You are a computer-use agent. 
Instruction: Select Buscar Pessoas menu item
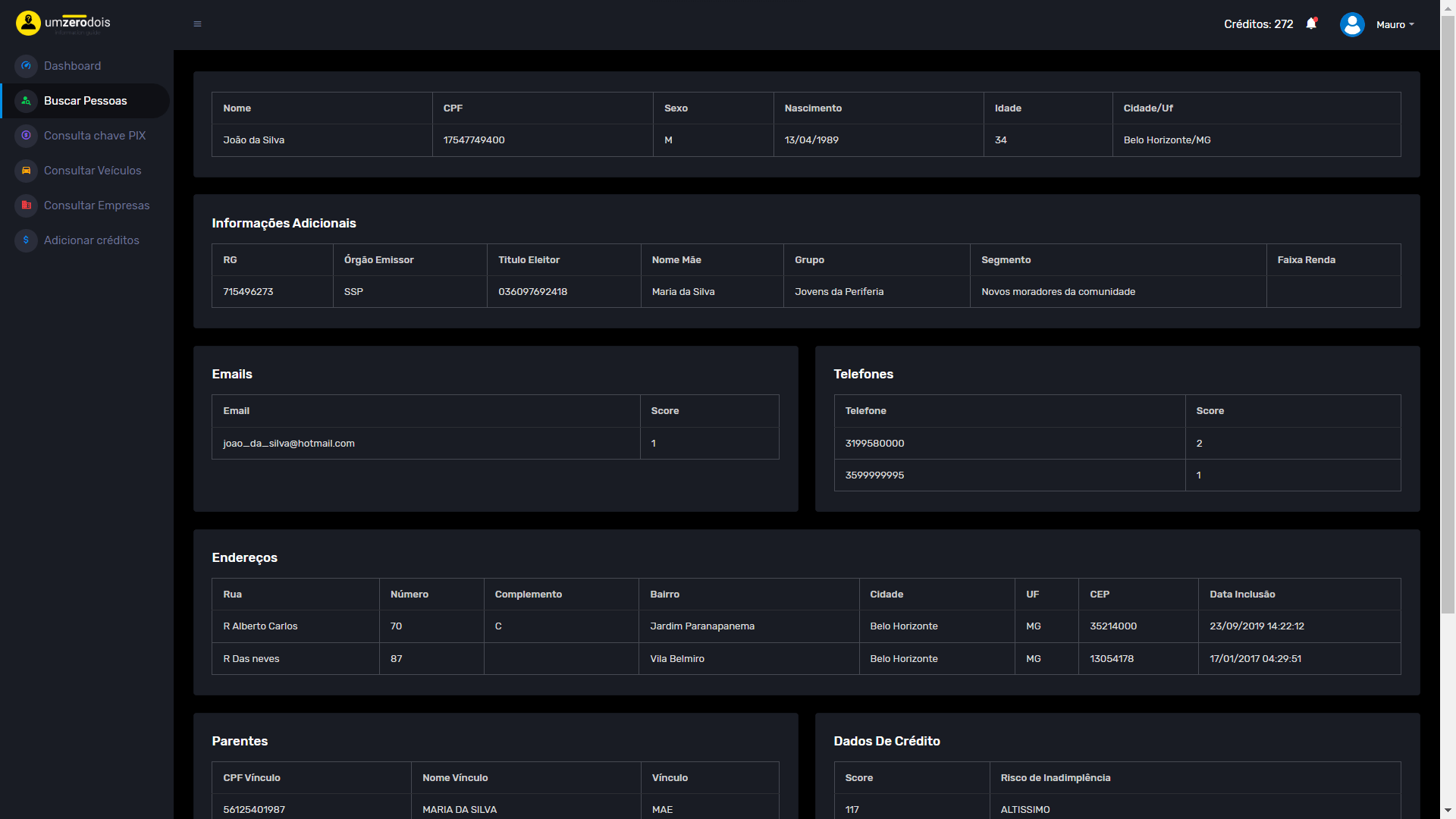point(86,101)
